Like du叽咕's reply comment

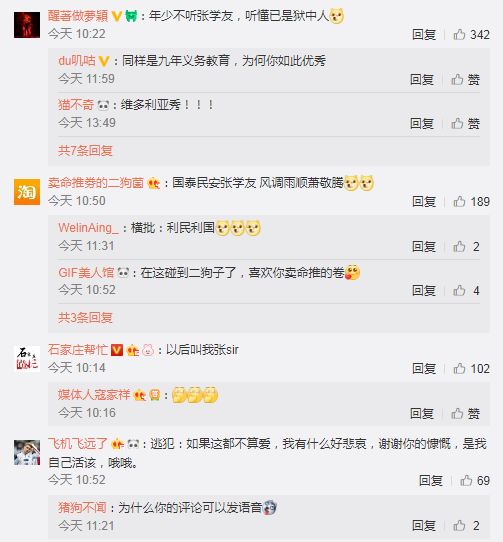tap(465, 80)
